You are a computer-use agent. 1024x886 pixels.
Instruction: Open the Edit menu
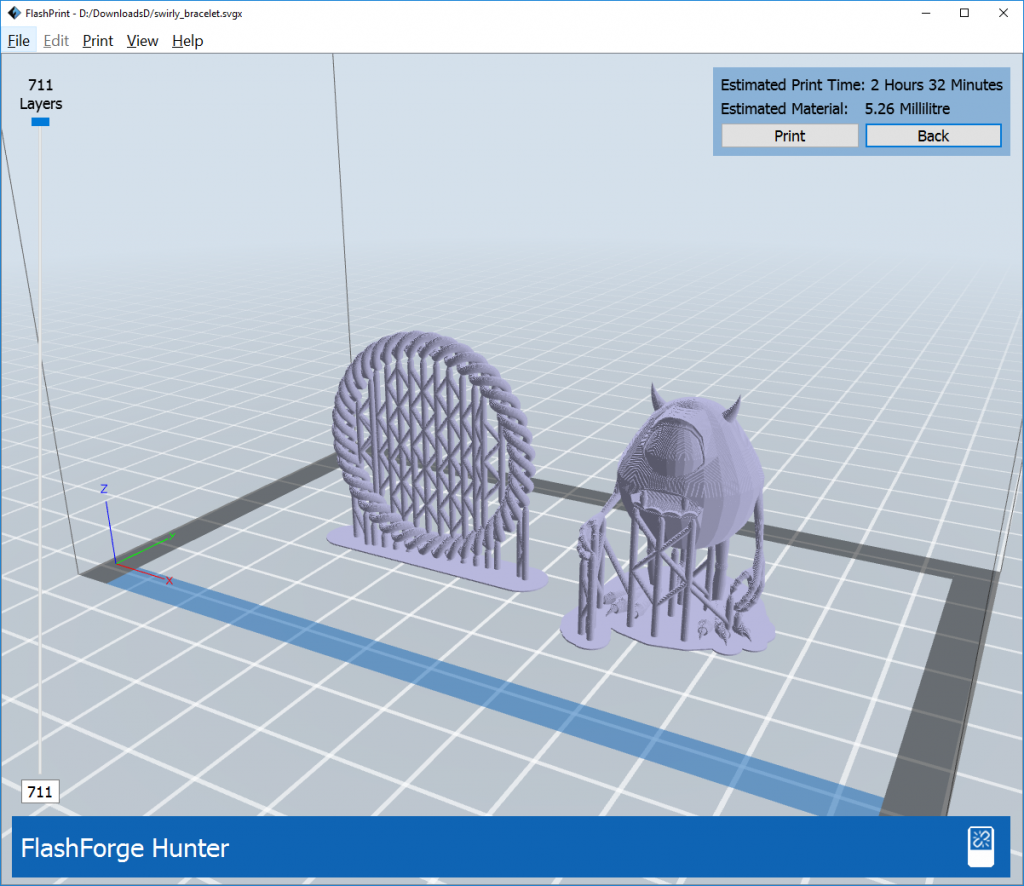pyautogui.click(x=56, y=41)
